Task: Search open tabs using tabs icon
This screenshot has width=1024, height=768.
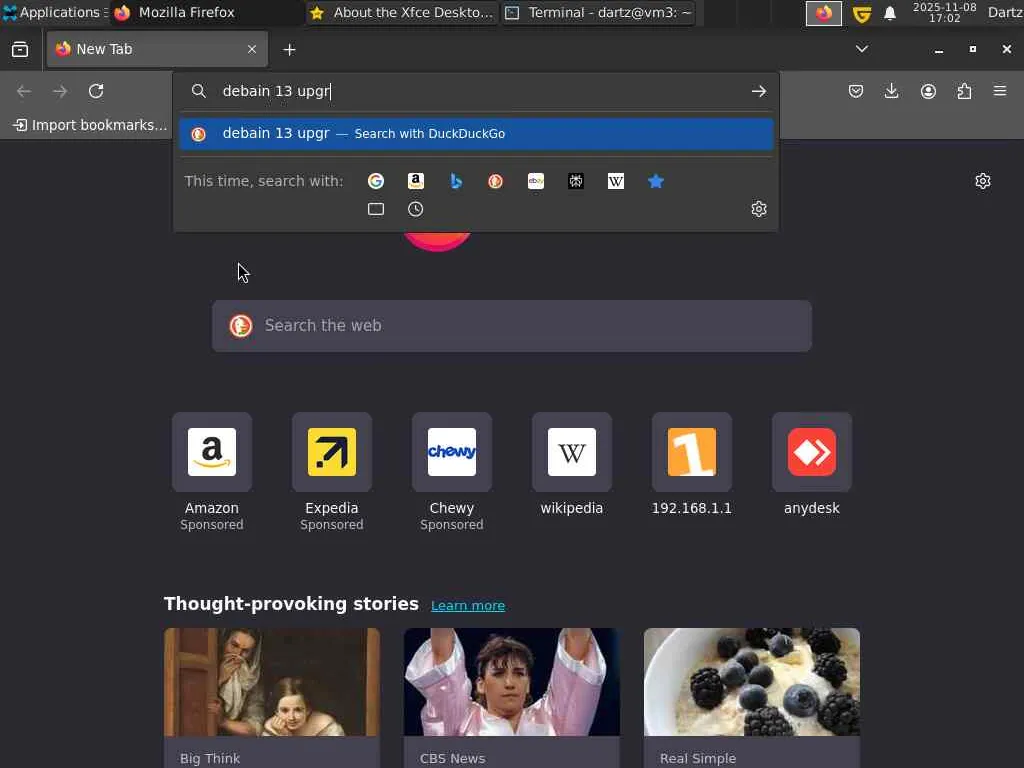Action: pos(376,209)
